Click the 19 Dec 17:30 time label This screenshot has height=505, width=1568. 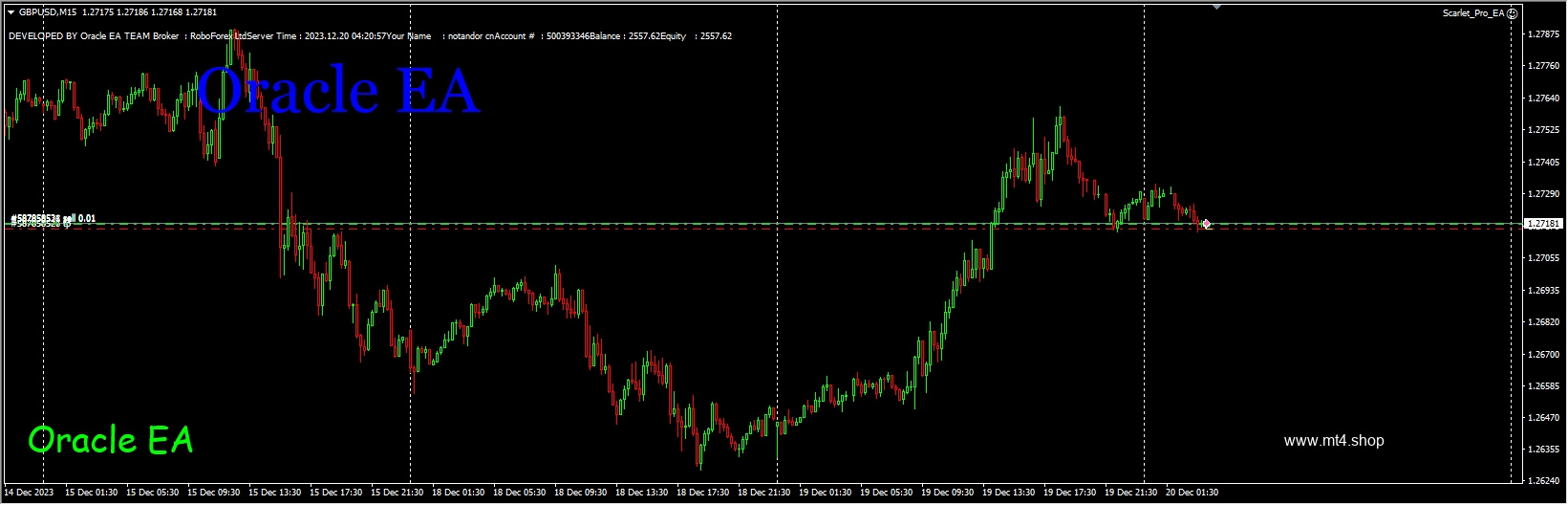[x=1070, y=493]
